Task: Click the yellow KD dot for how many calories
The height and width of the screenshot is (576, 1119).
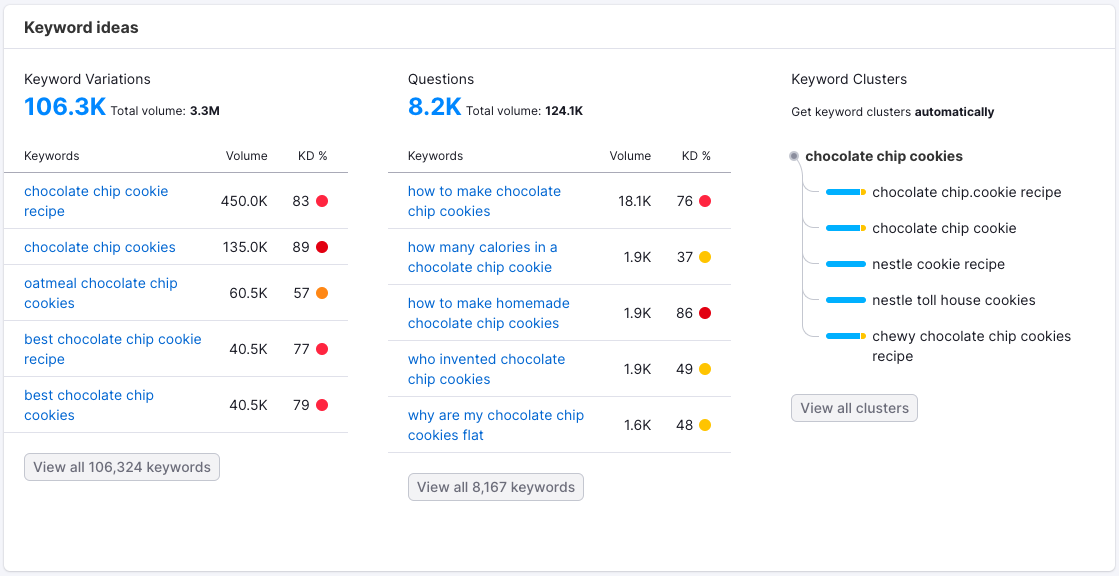Action: (705, 257)
